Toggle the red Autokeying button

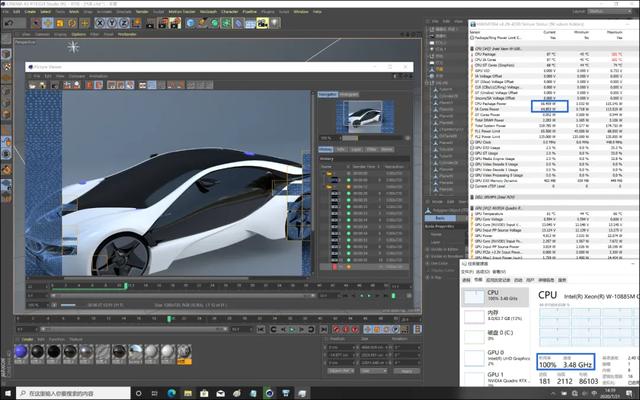click(x=346, y=329)
